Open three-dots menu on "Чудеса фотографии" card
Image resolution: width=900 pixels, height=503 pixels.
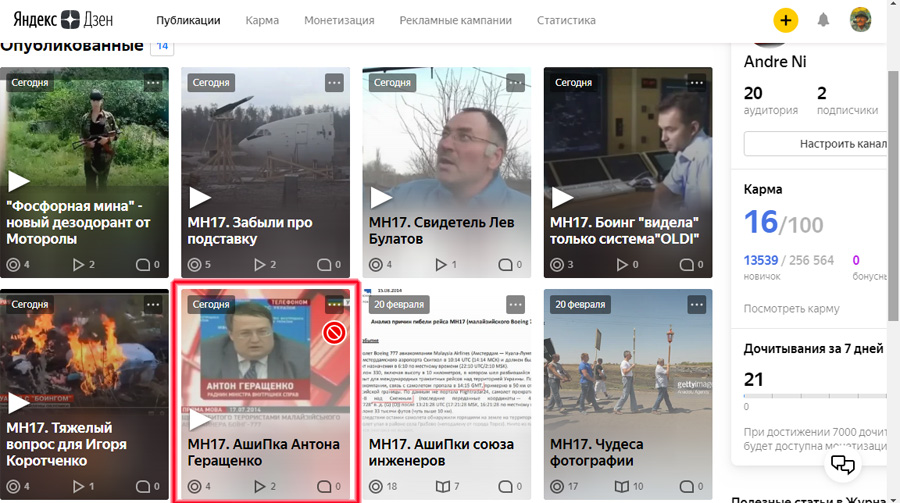tap(697, 304)
